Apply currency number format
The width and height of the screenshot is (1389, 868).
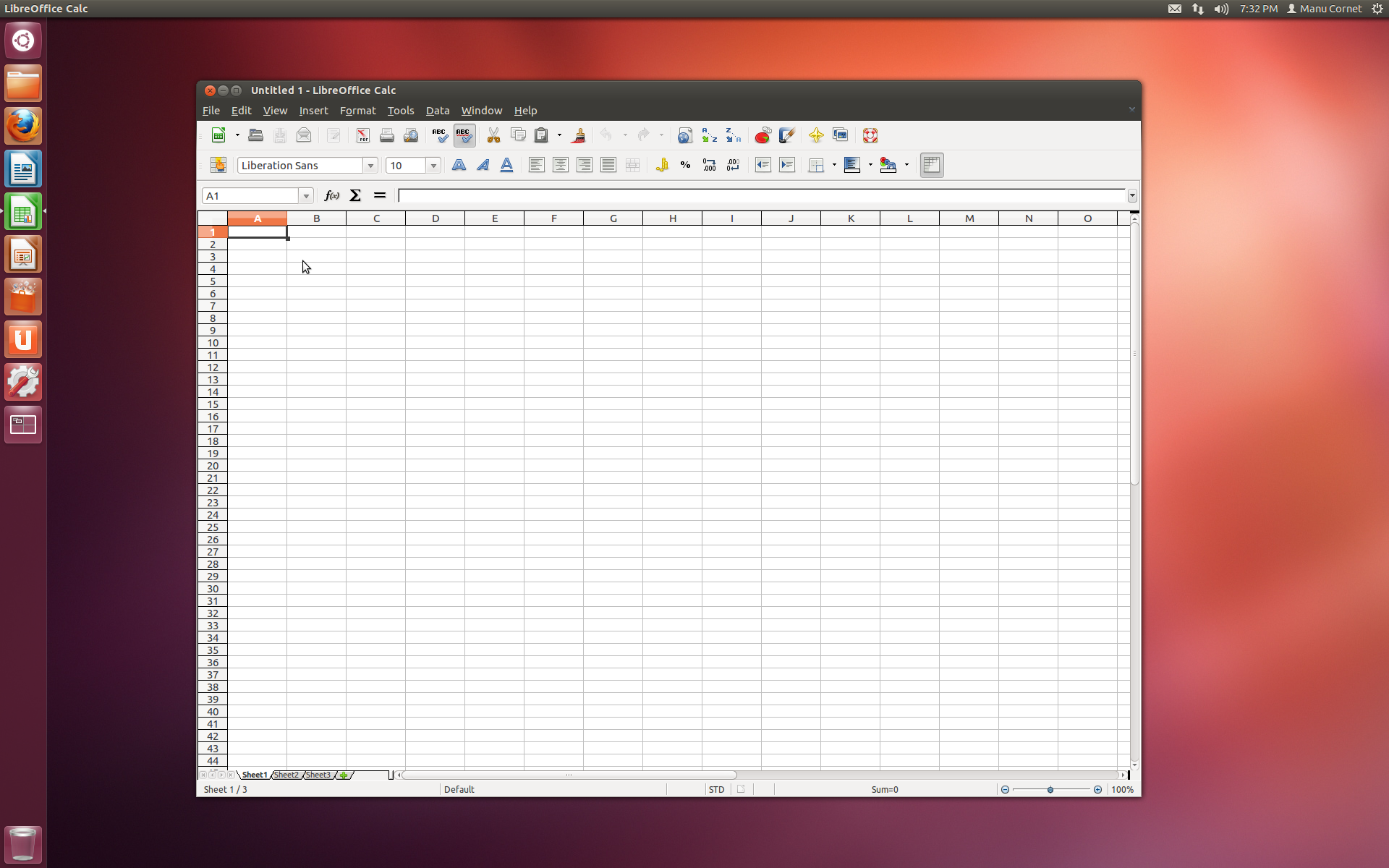(661, 165)
